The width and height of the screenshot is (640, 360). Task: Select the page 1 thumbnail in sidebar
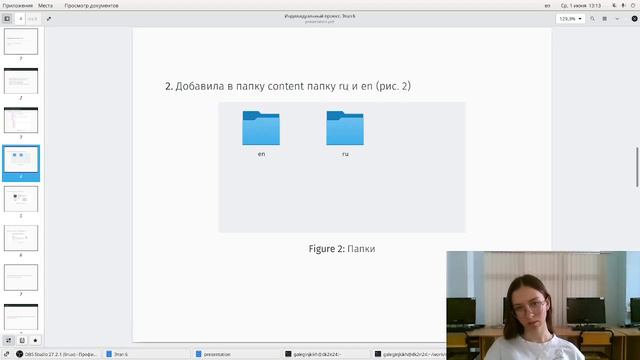pyautogui.click(x=21, y=41)
